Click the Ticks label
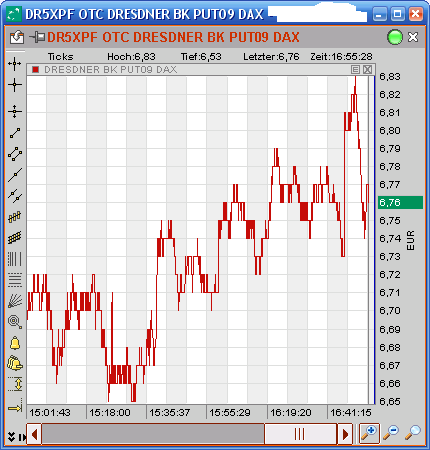430x450 pixels. 60,57
